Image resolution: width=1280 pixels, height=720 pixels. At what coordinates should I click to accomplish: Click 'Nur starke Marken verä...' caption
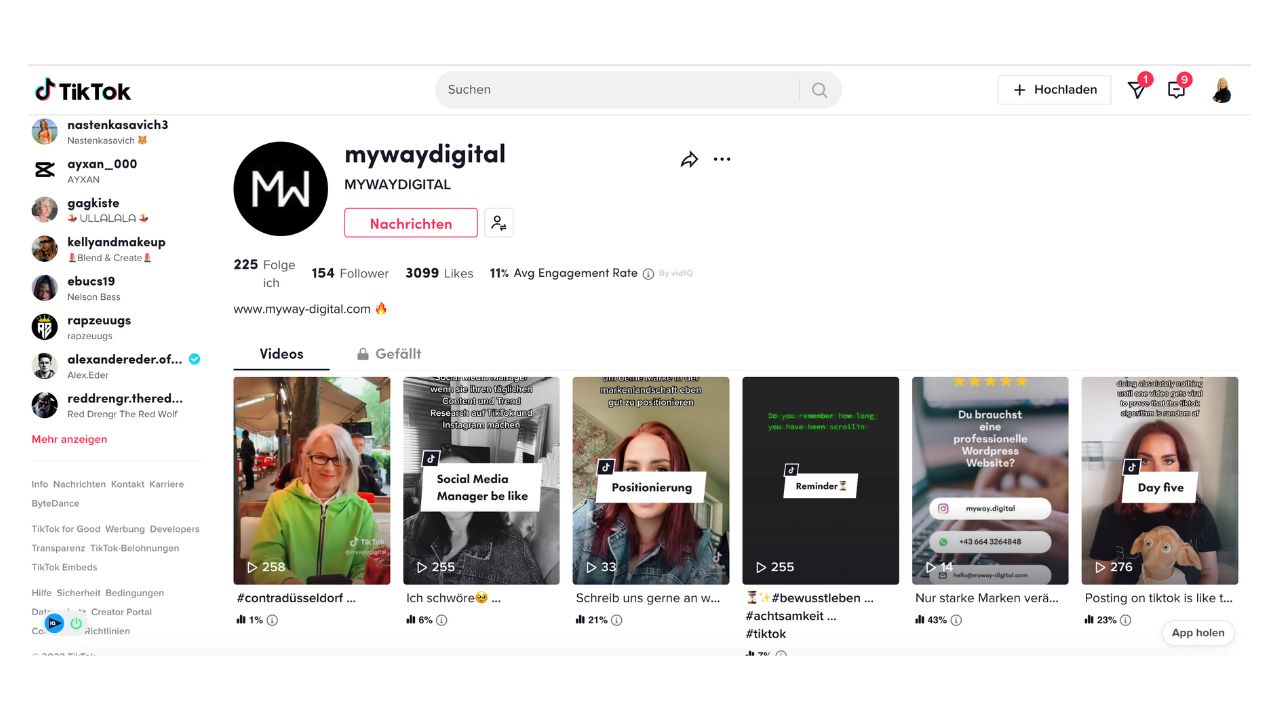pyautogui.click(x=986, y=598)
